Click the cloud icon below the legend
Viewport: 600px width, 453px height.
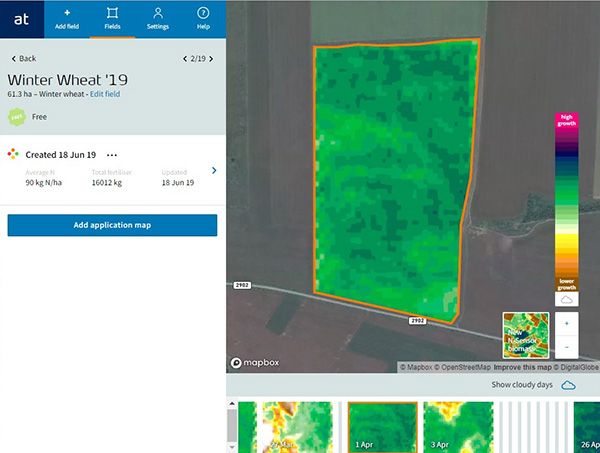click(567, 299)
